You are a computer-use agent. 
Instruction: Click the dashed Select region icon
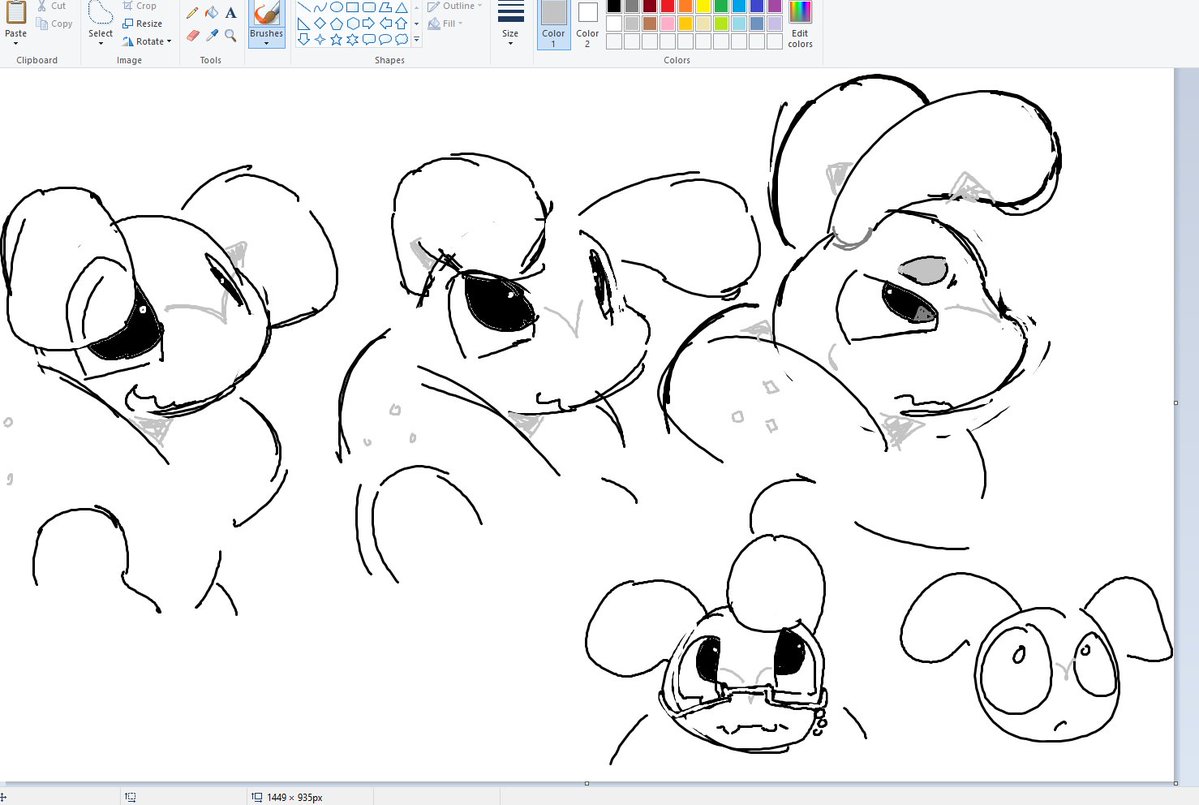[x=100, y=12]
